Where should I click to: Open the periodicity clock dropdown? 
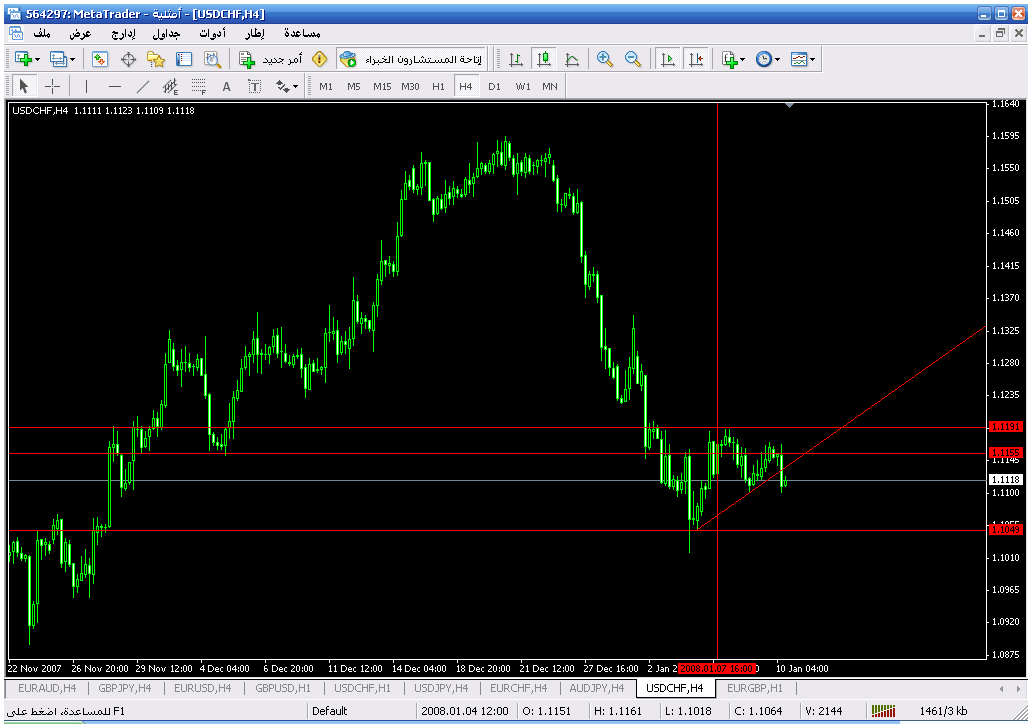tap(779, 60)
